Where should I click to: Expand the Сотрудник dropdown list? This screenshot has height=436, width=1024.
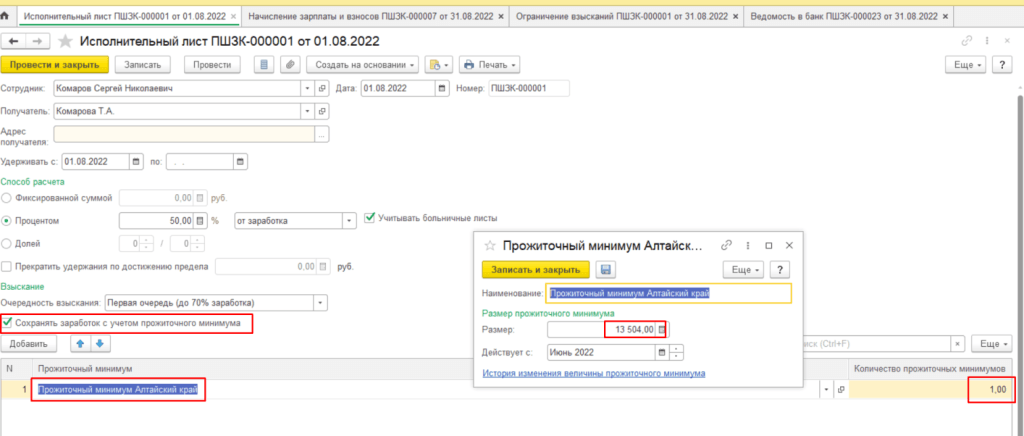pos(304,88)
